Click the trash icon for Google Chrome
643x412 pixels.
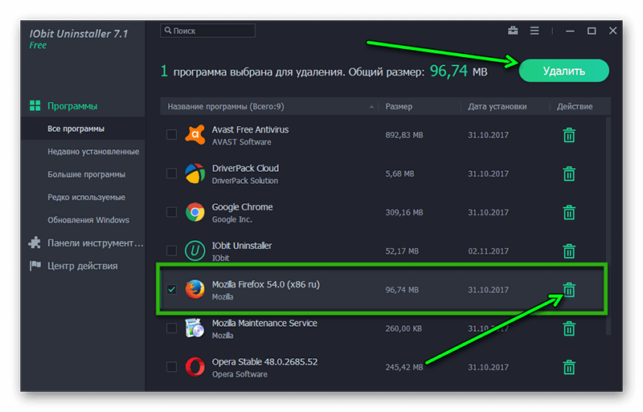(569, 212)
